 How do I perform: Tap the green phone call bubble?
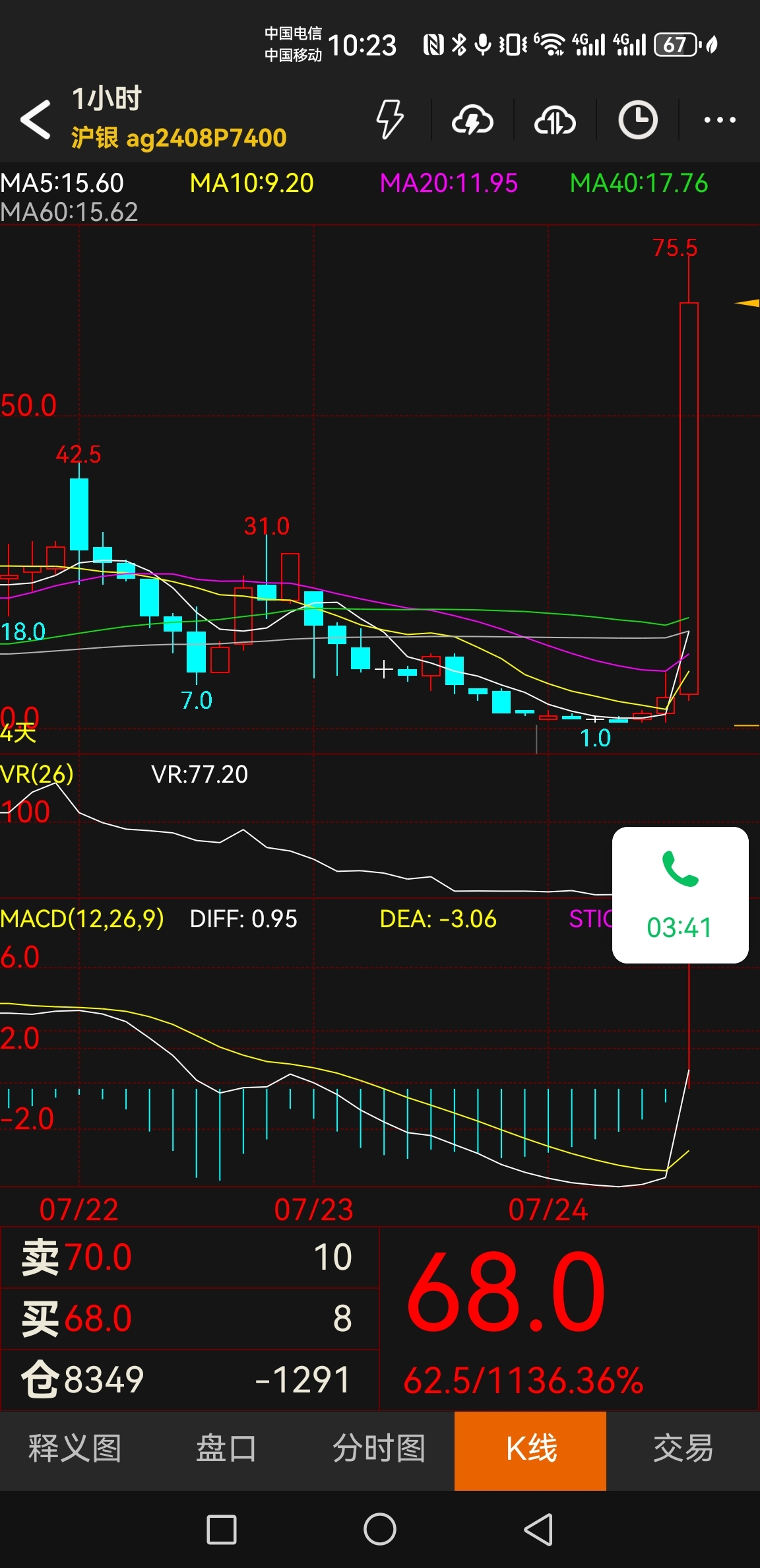coord(680,894)
